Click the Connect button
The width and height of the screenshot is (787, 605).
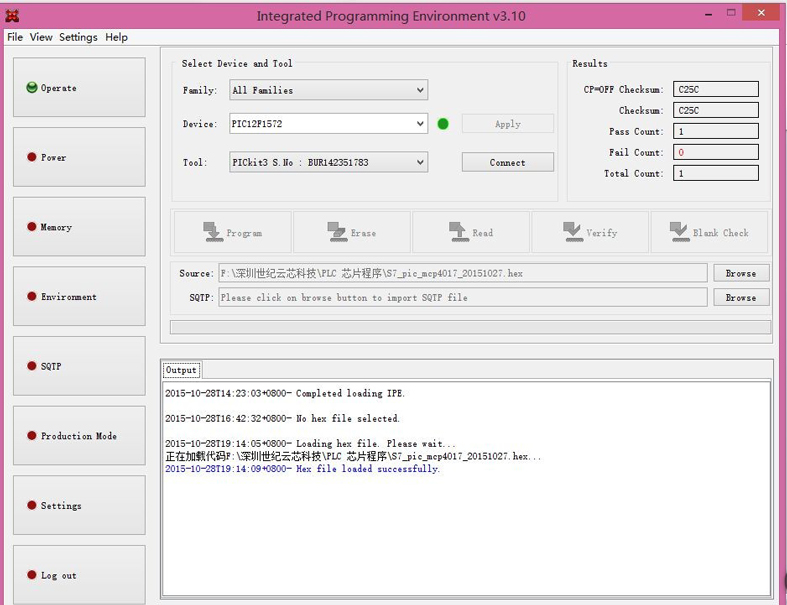[507, 162]
